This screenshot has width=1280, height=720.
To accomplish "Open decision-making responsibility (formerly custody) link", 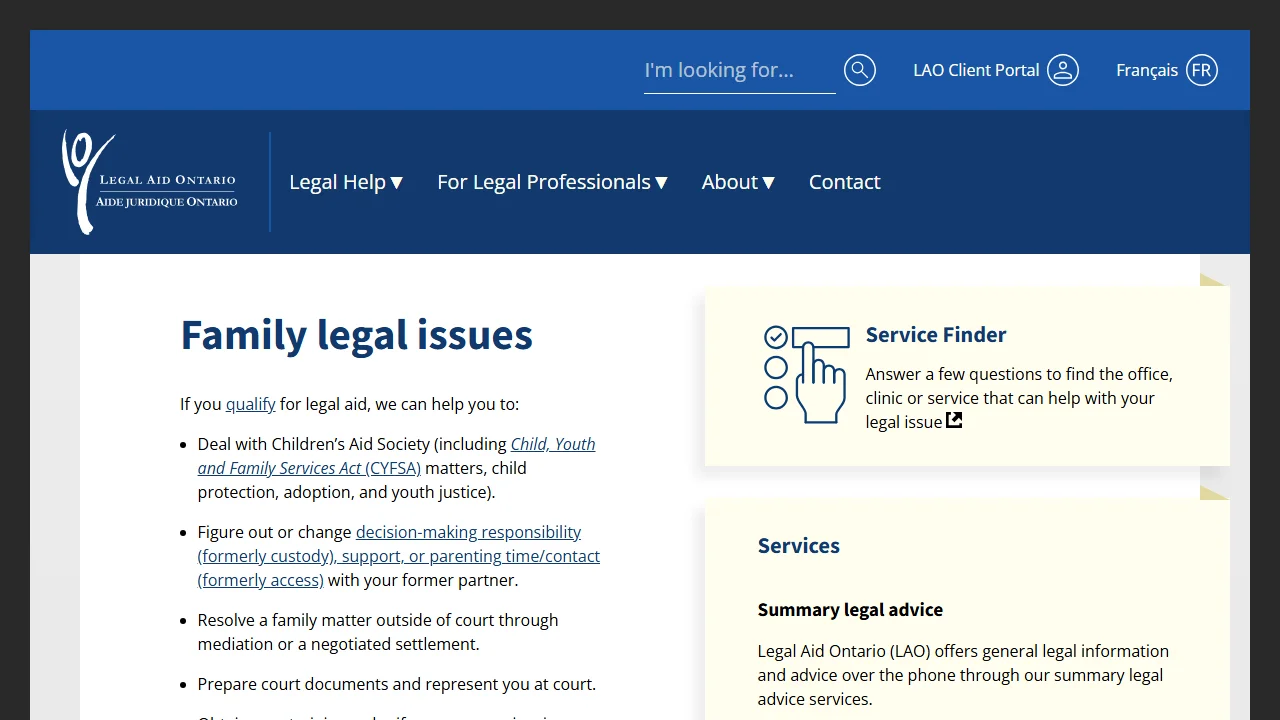I will 399,556.
